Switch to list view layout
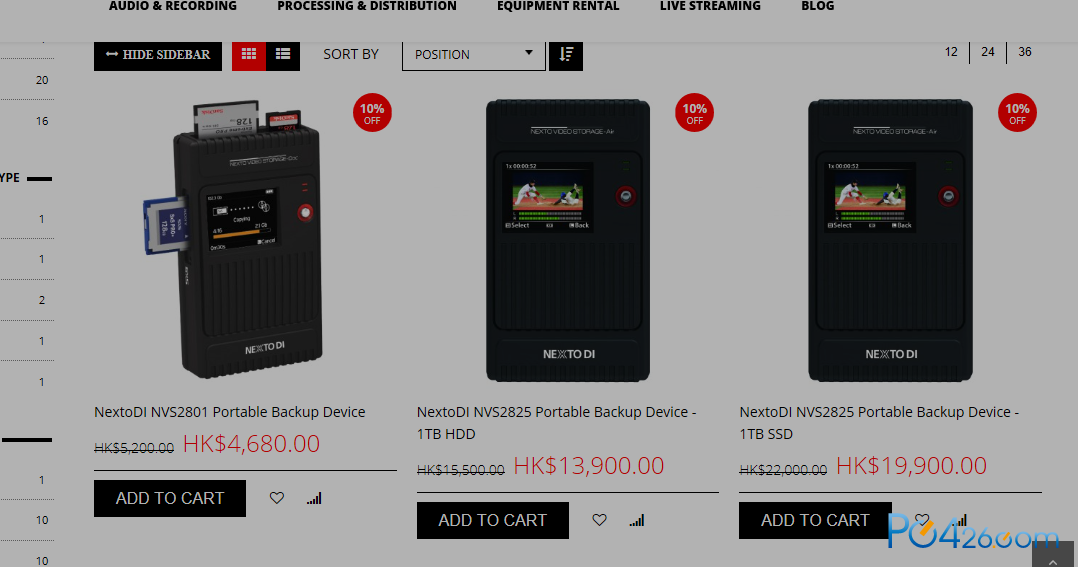The height and width of the screenshot is (567, 1078). click(283, 54)
